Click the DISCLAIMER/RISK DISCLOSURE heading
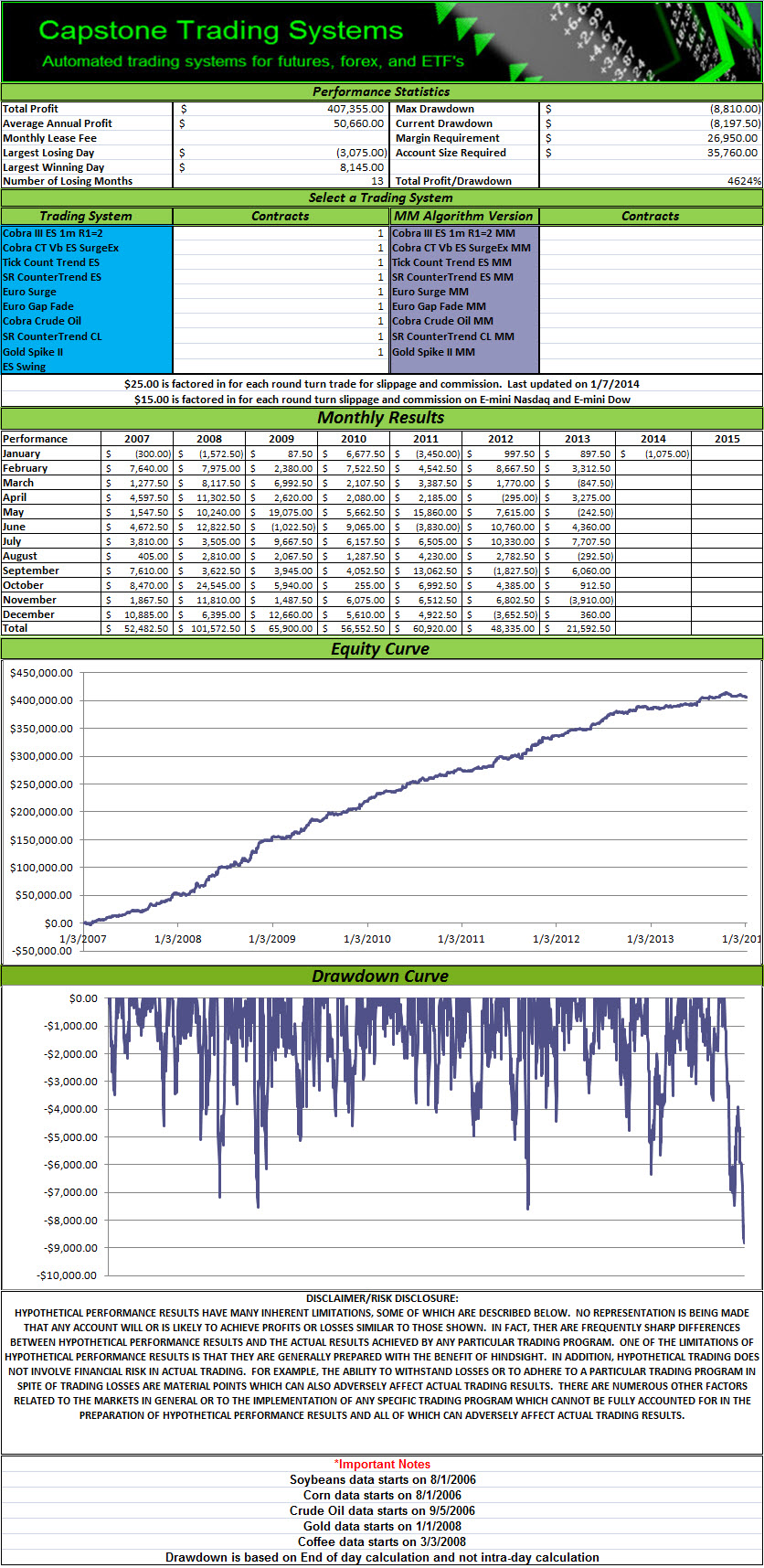This screenshot has height=1568, width=764. tap(383, 1298)
